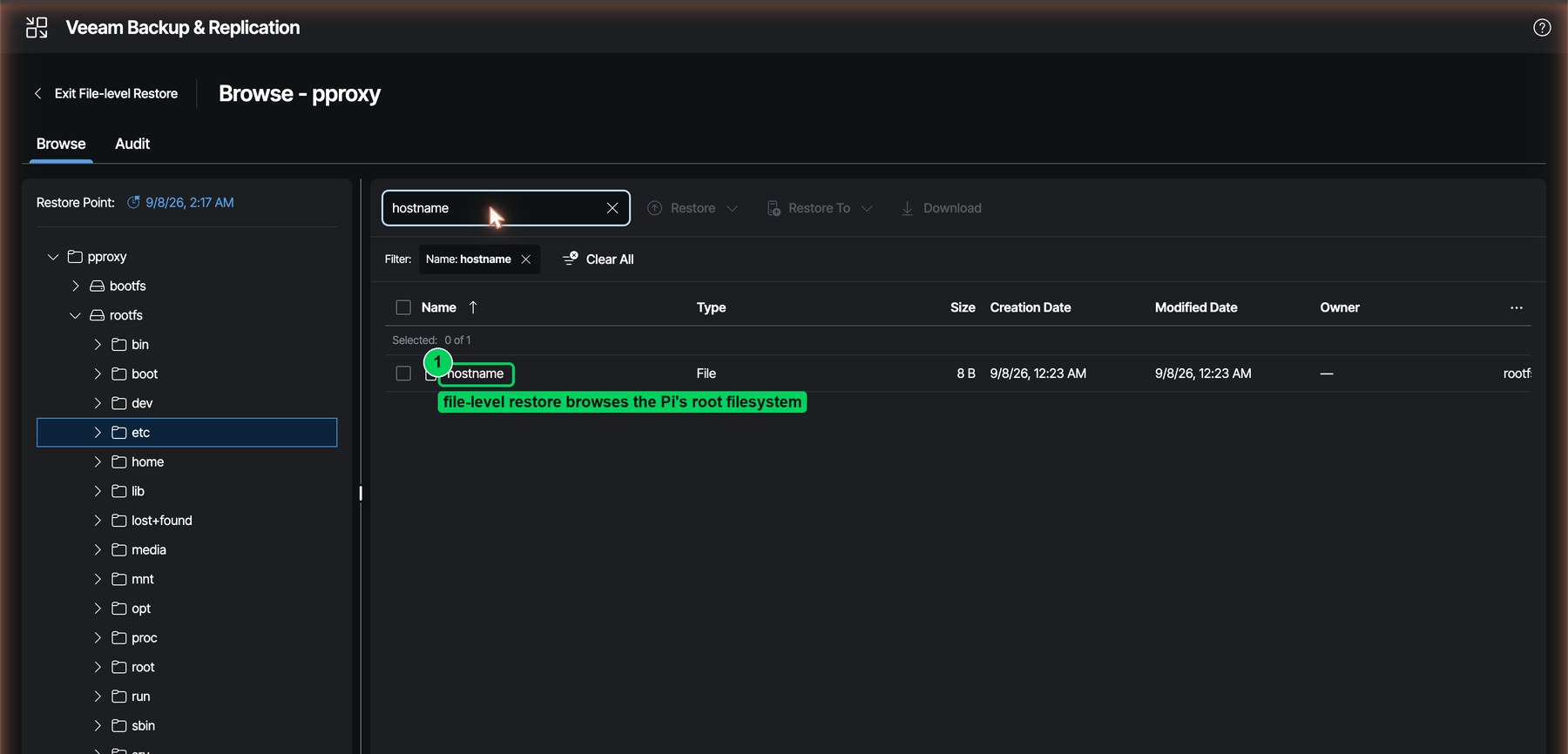Click the Restore To file icon
This screenshot has width=1568, height=754.
[x=774, y=208]
